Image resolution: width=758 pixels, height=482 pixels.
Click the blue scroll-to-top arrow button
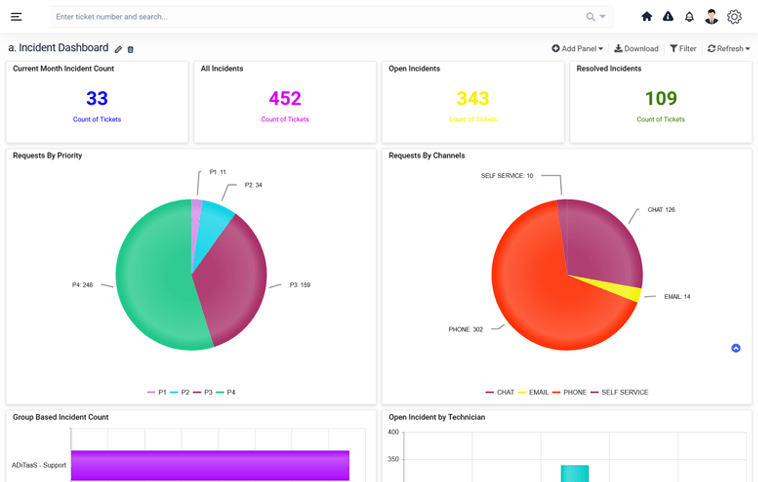(736, 348)
